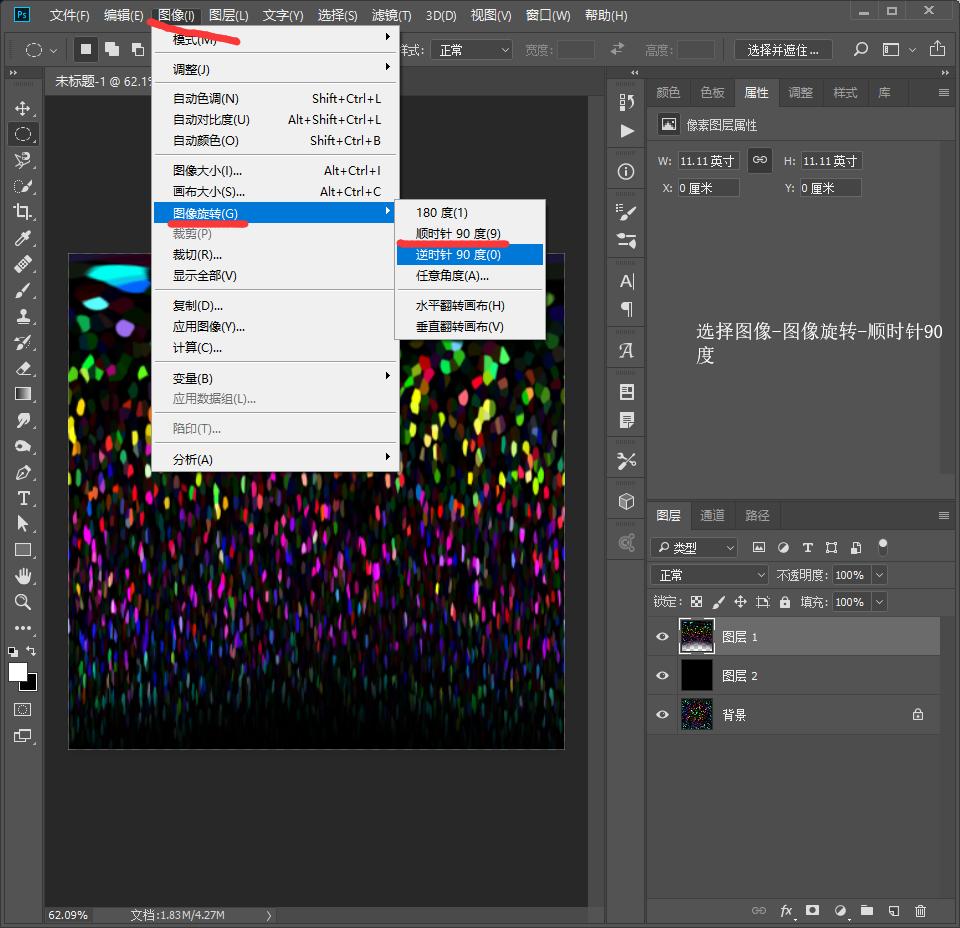Switch to the 通道 tab
Viewport: 960px width, 928px height.
712,516
